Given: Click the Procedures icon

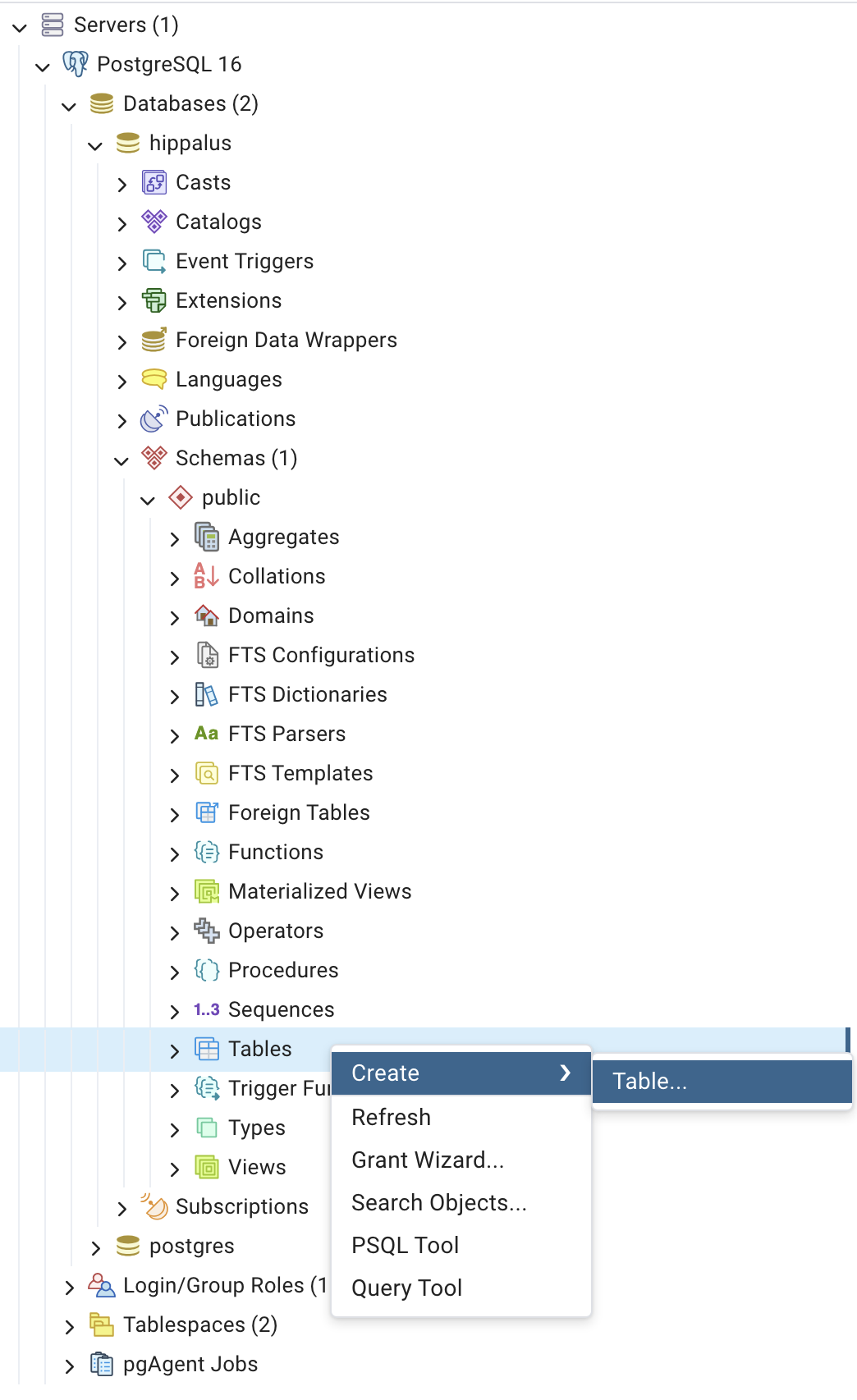Looking at the screenshot, I should coord(207,970).
